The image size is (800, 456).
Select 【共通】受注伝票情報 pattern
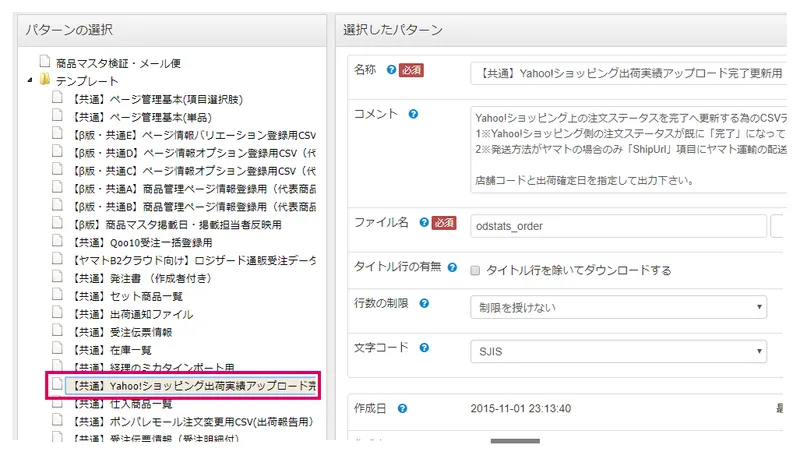click(120, 333)
